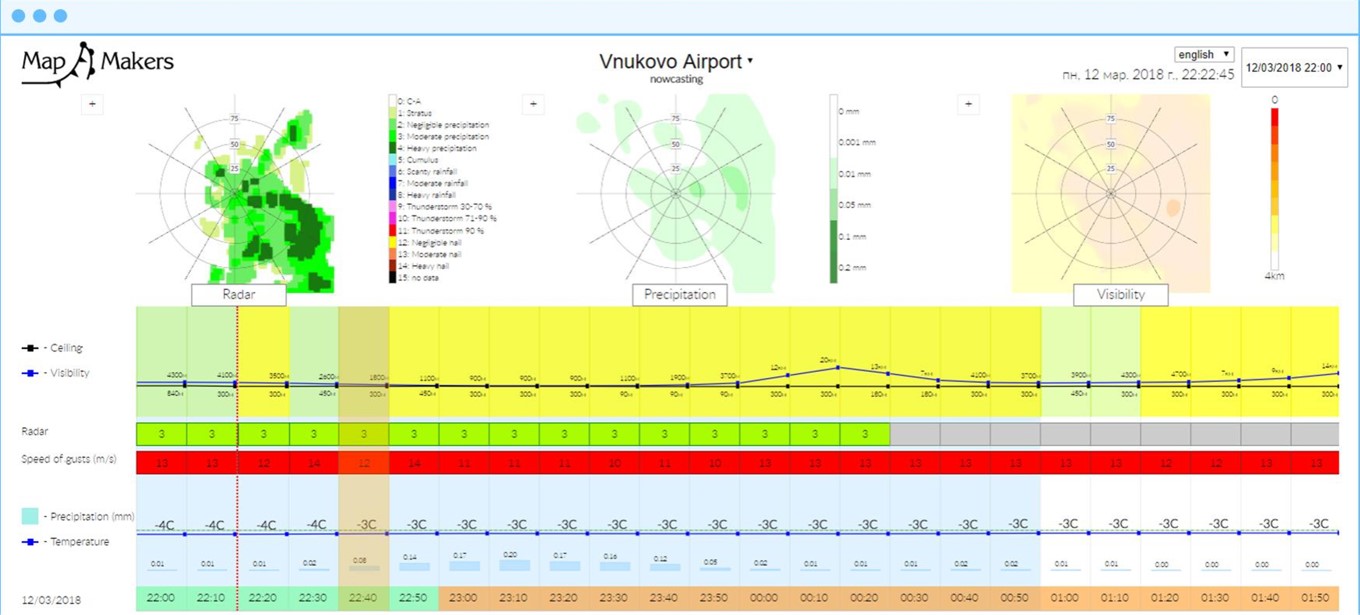Select the Radar map label tab
The height and width of the screenshot is (615, 1360).
[x=239, y=295]
